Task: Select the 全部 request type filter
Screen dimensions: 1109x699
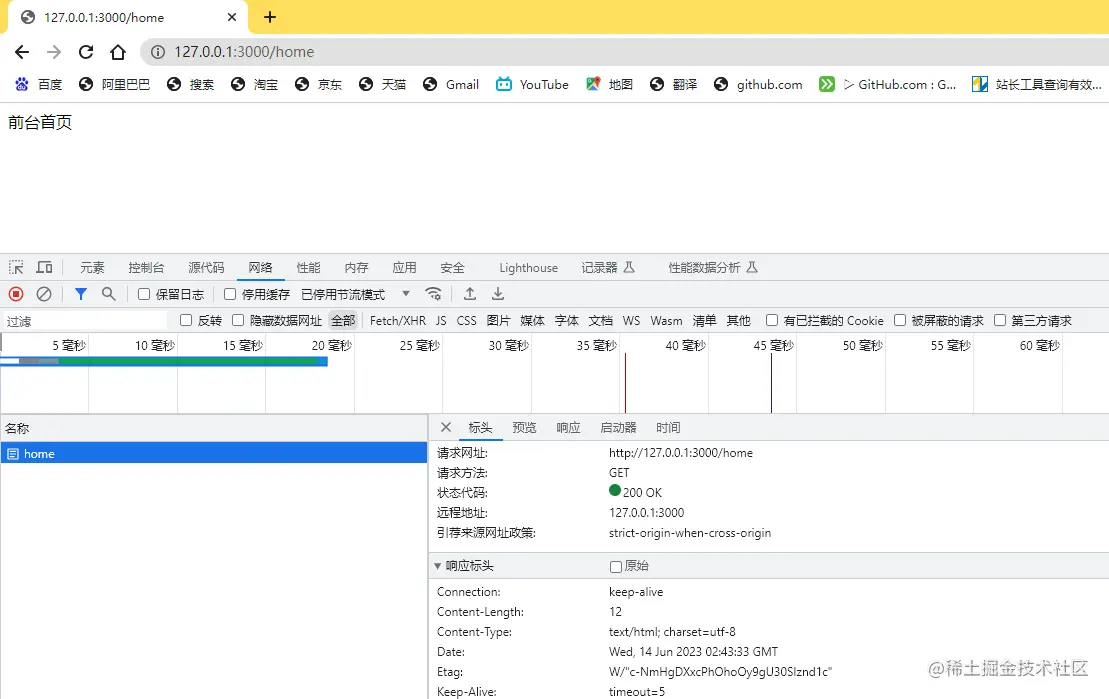Action: (x=343, y=320)
